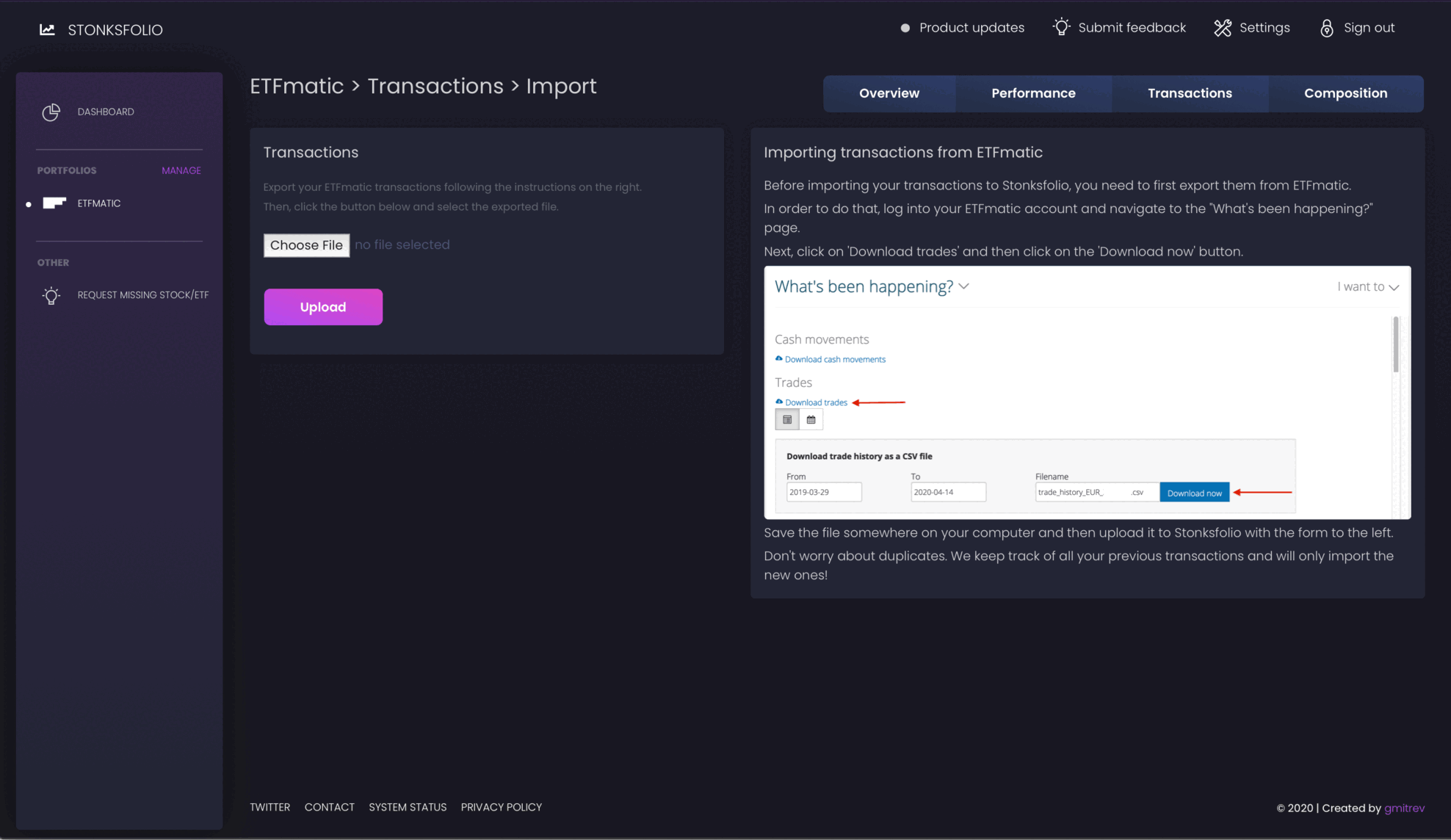
Task: Click the "PORTFOLIOS" sidebar label
Action: coord(67,170)
